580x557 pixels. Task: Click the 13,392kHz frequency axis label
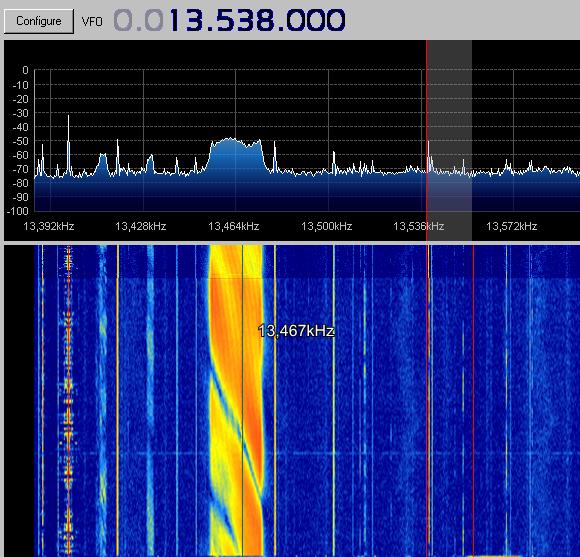(49, 226)
